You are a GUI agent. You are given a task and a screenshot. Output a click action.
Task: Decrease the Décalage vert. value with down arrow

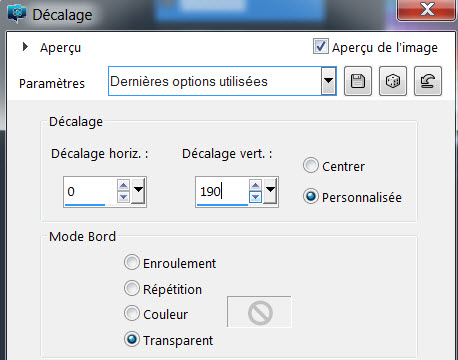tap(255, 197)
